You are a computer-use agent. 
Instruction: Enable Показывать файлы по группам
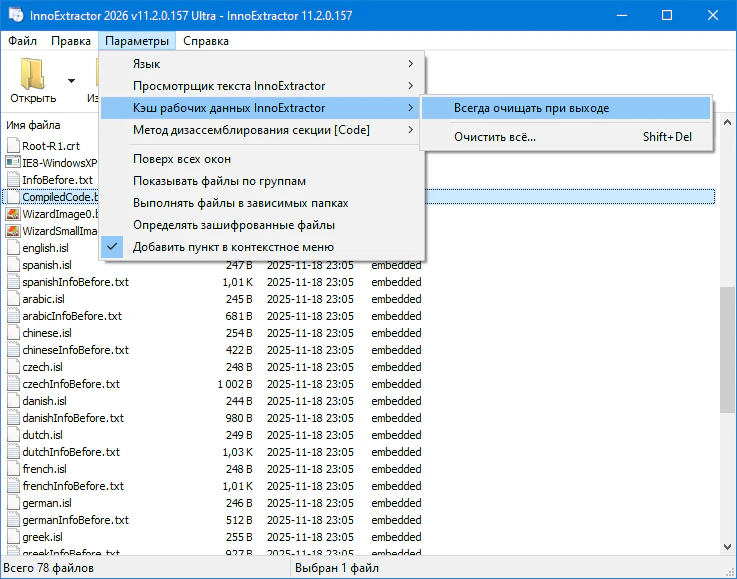[x=219, y=181]
